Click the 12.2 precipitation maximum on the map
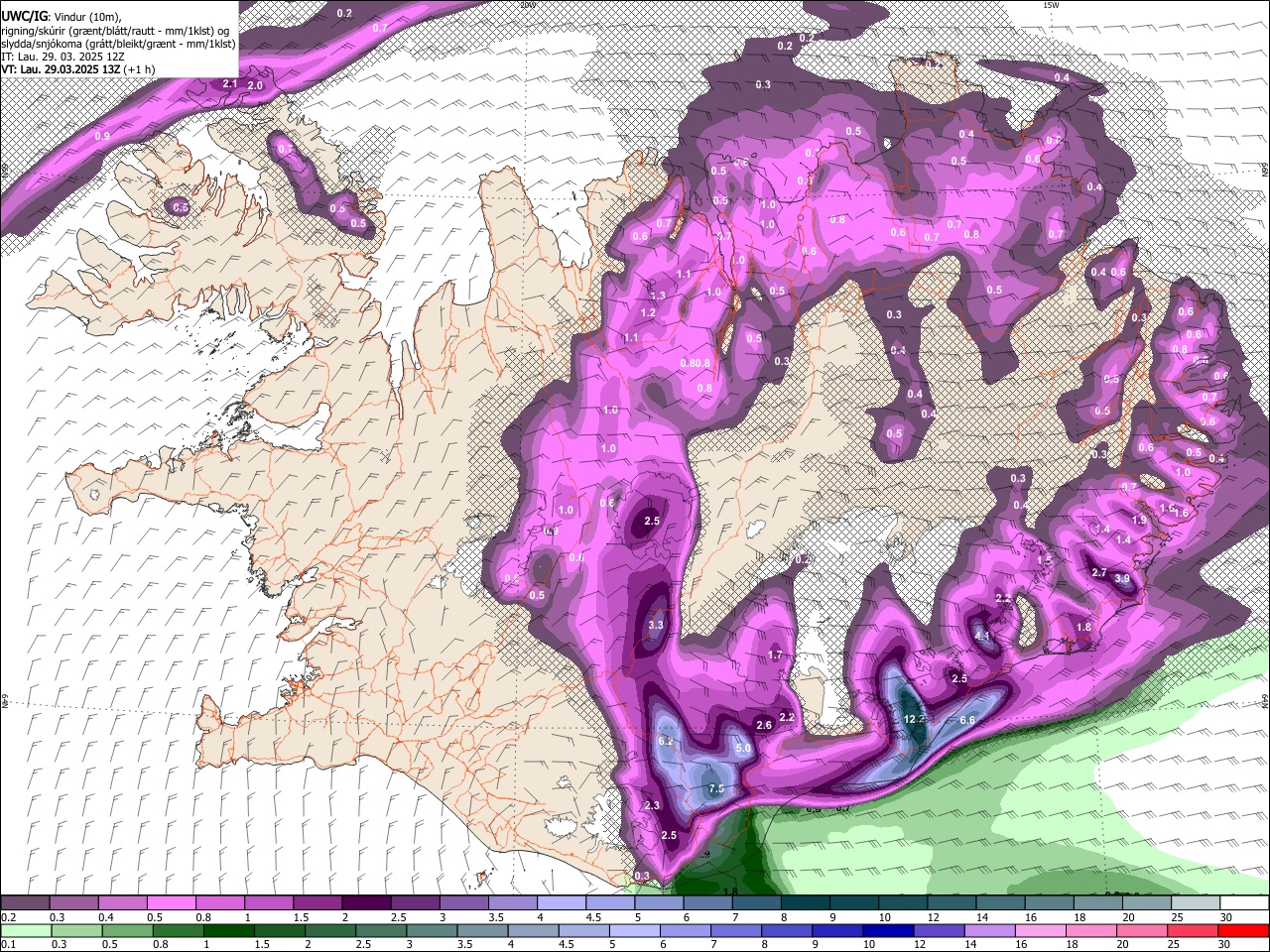 916,719
